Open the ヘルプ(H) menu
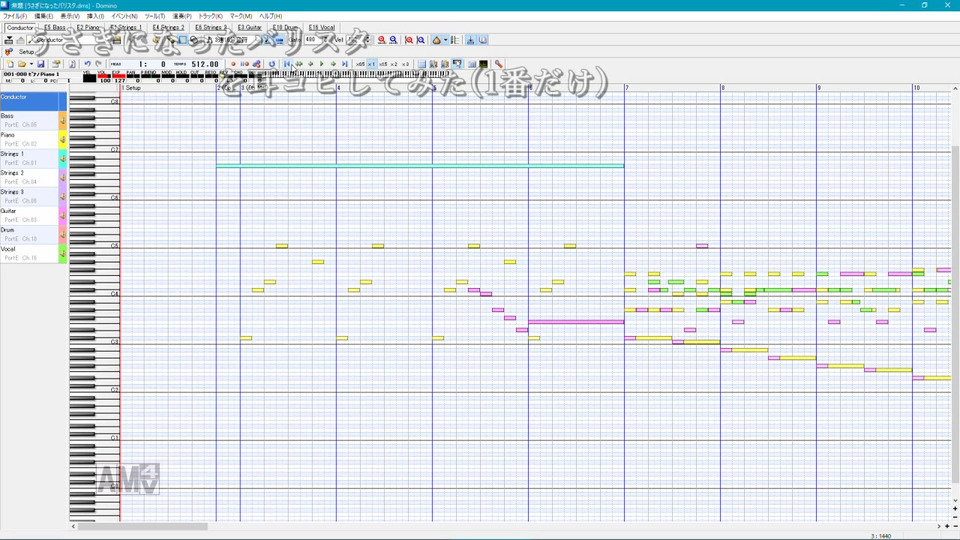 270,16
